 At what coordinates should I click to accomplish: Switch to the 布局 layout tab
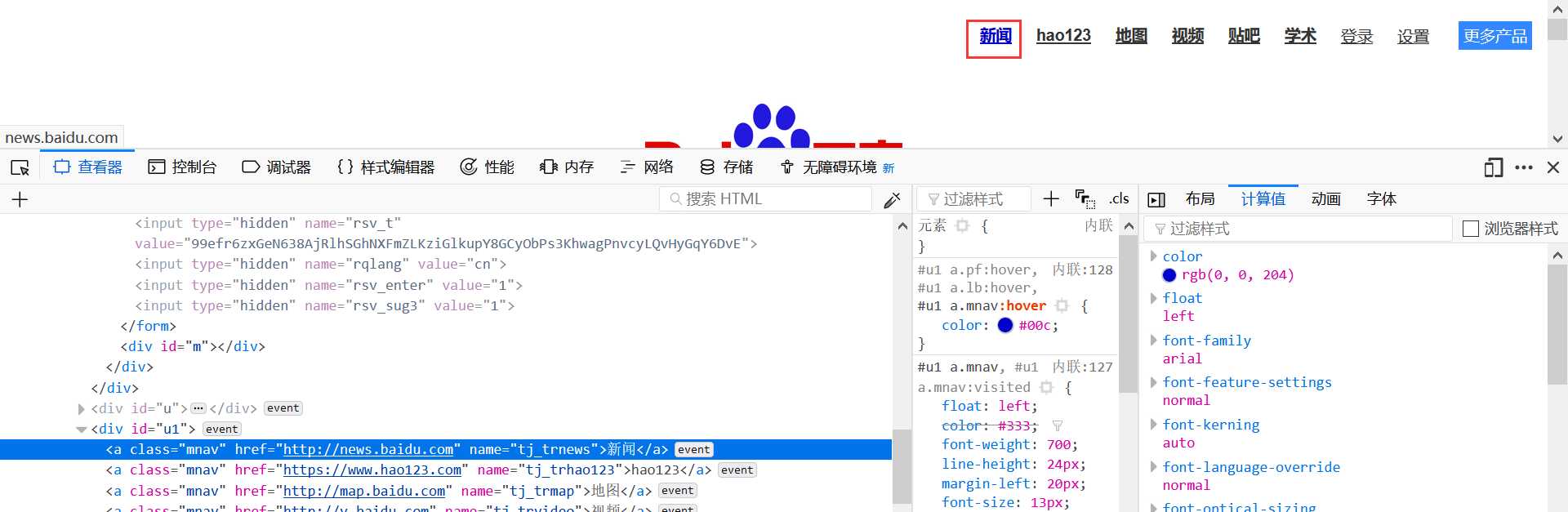[x=1200, y=198]
